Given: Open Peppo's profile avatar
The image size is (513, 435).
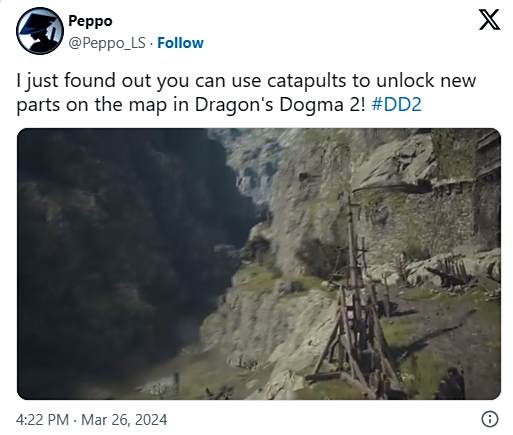Looking at the screenshot, I should click(40, 31).
